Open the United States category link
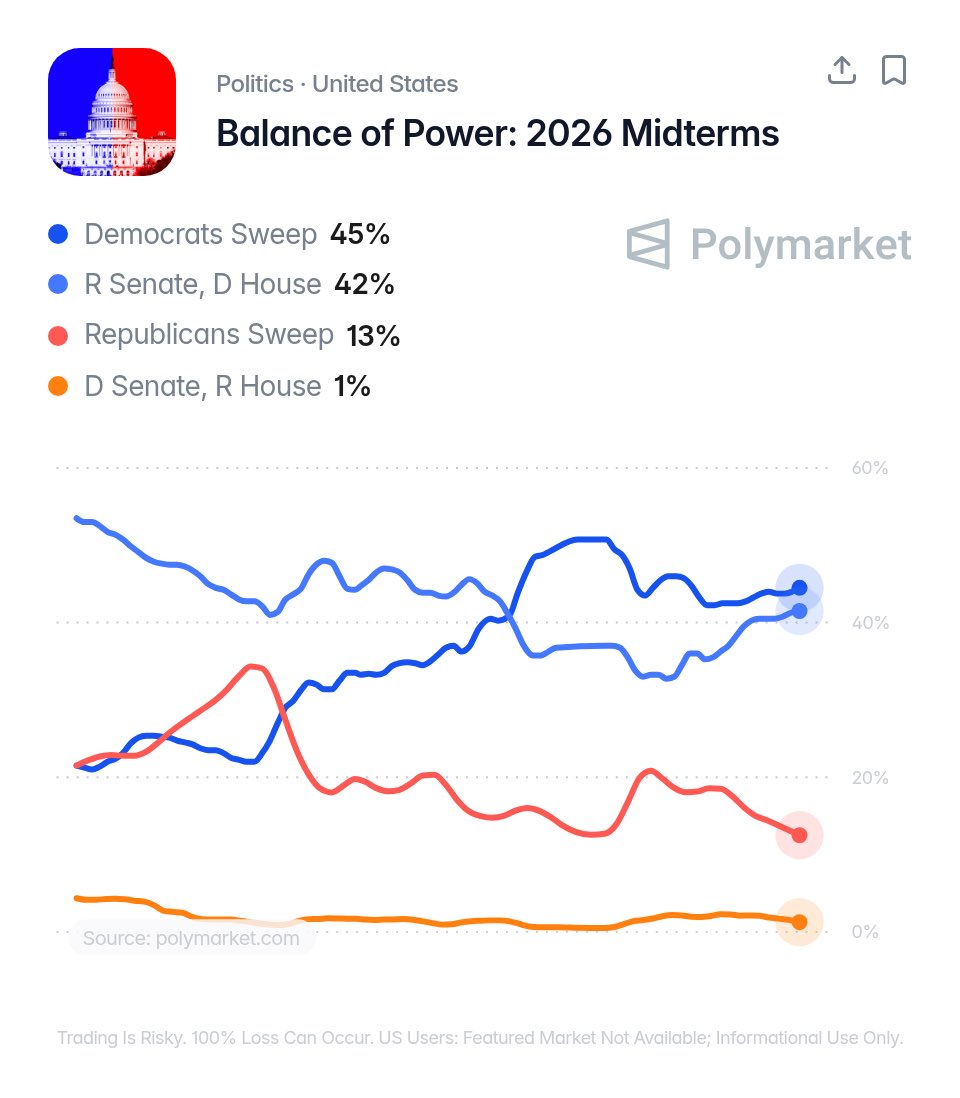Screen dimensions: 960x1098 385,84
